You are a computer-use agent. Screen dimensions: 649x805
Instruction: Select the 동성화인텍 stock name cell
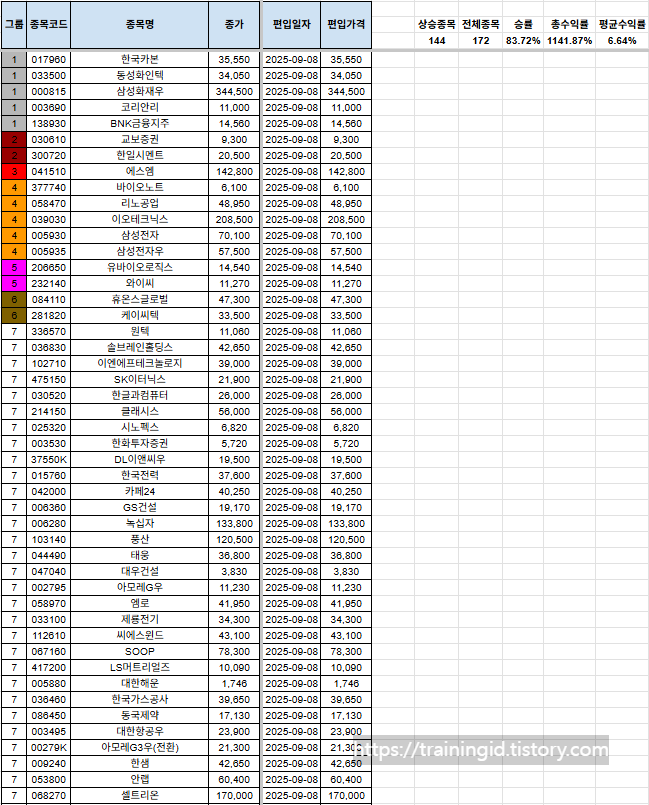click(x=140, y=75)
